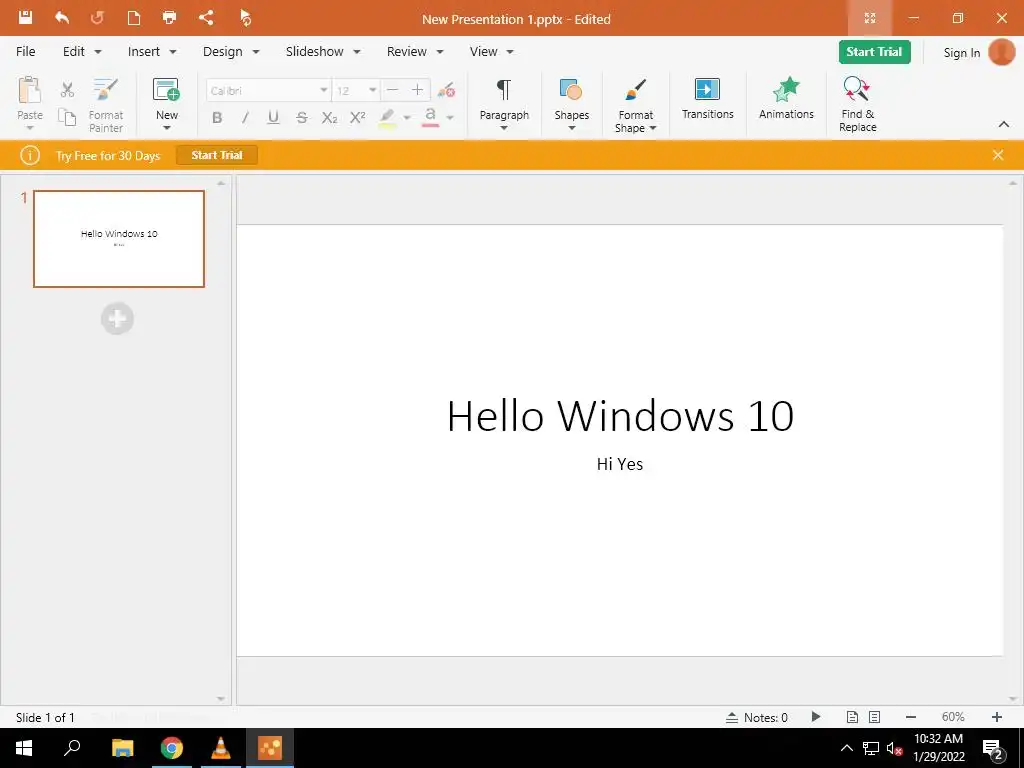Undo the last action
This screenshot has width=1024, height=768.
(x=62, y=18)
